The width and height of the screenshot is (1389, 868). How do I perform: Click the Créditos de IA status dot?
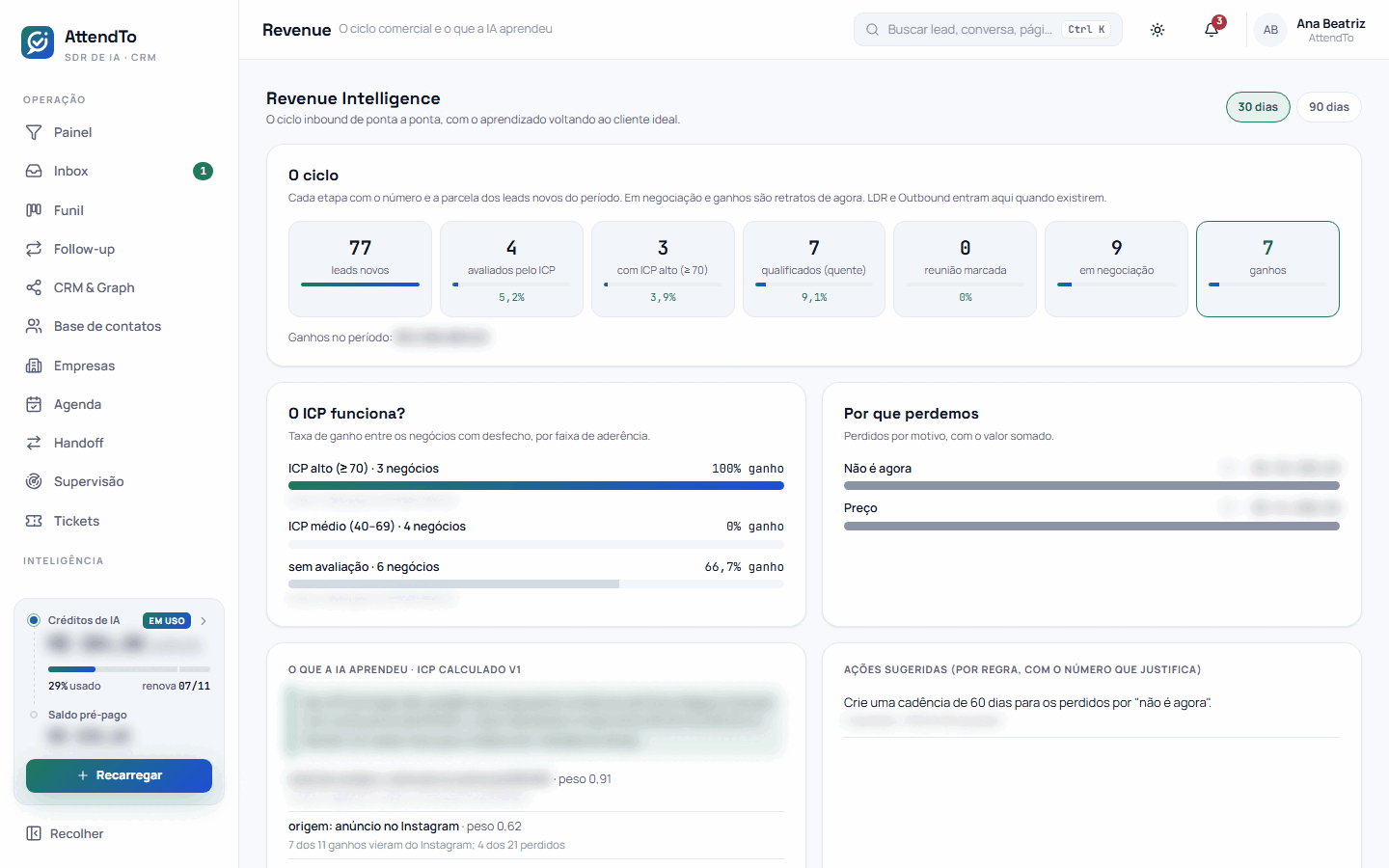coord(34,620)
